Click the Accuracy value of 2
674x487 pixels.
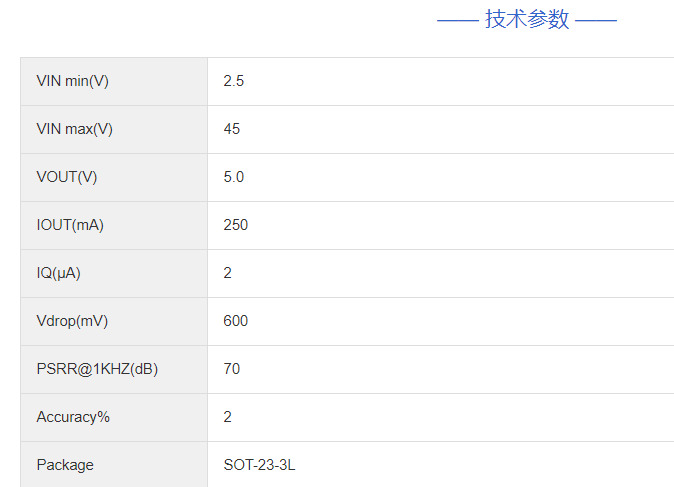(228, 417)
